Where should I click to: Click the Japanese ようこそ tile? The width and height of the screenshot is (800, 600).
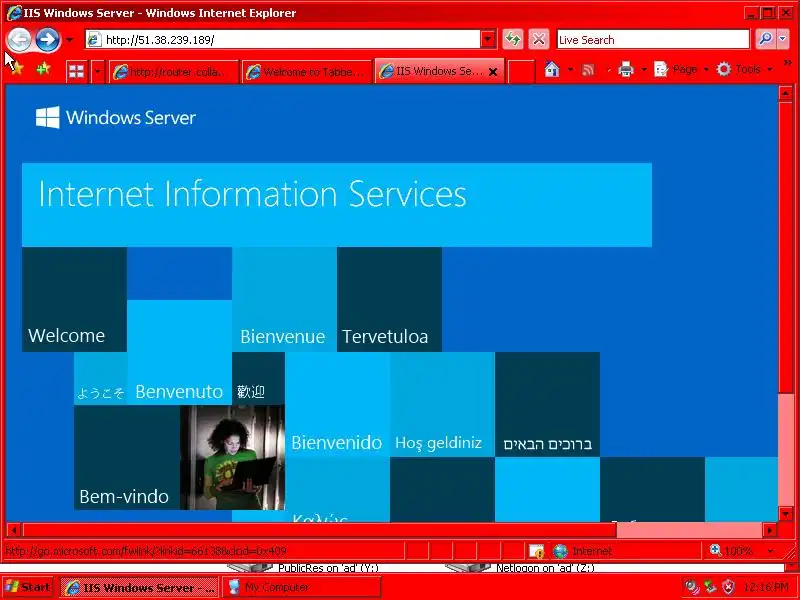pyautogui.click(x=101, y=378)
